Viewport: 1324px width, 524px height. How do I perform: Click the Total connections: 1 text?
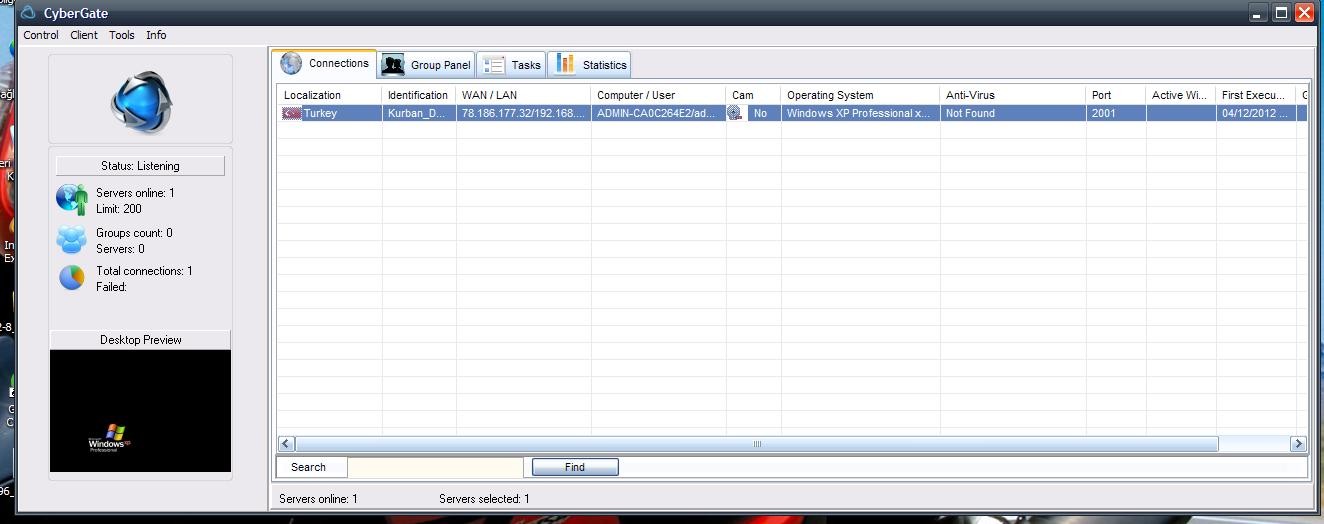click(x=144, y=271)
